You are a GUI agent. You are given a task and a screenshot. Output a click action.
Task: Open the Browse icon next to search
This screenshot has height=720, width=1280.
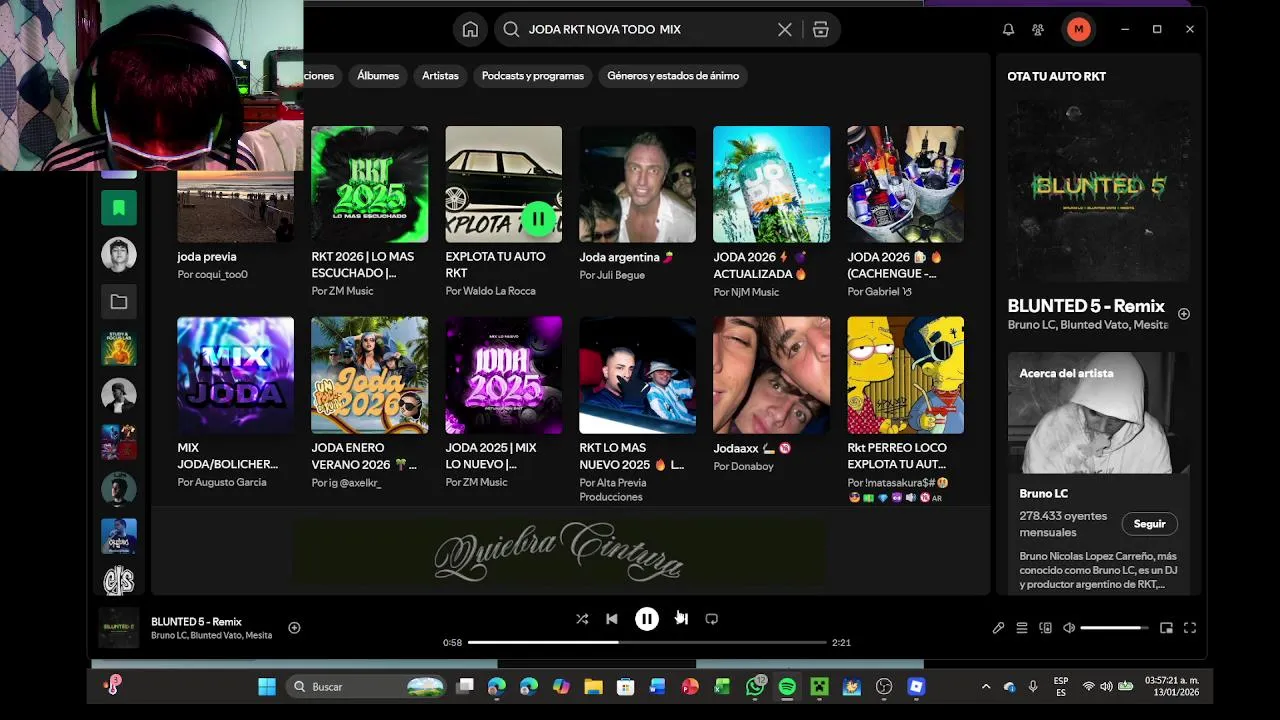tap(820, 30)
